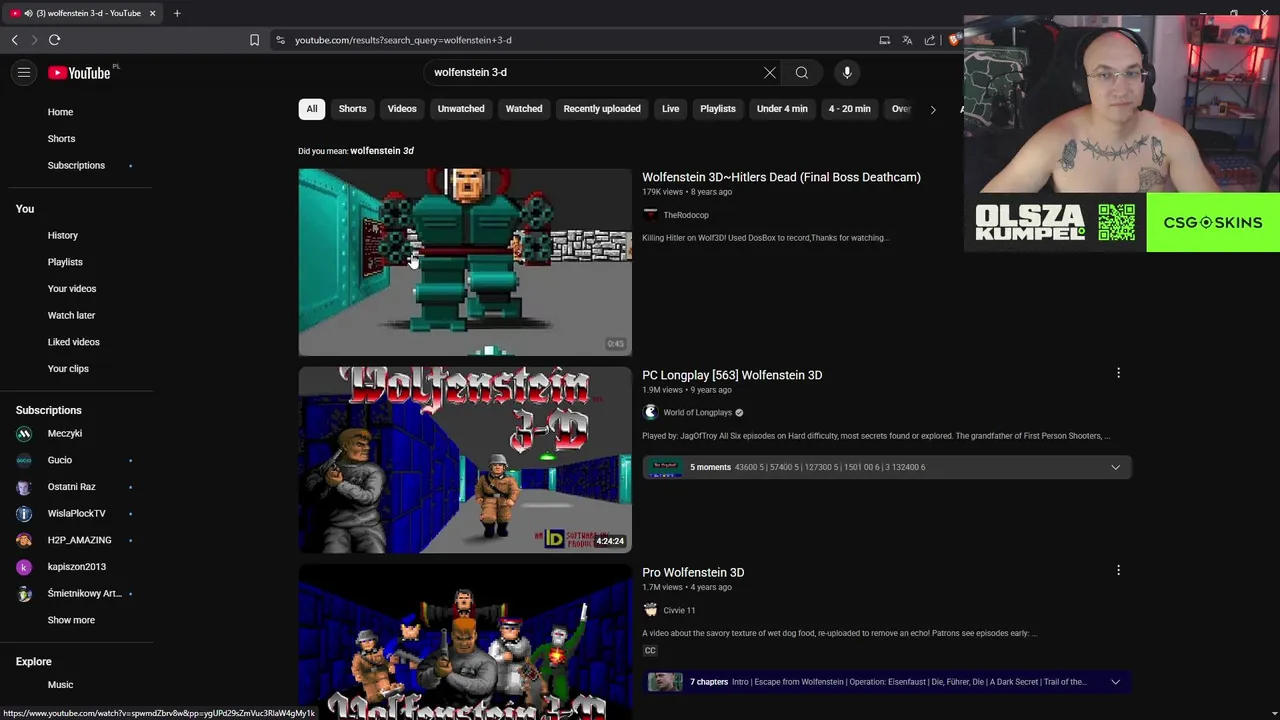Open Subscriptions in the sidebar

76,165
